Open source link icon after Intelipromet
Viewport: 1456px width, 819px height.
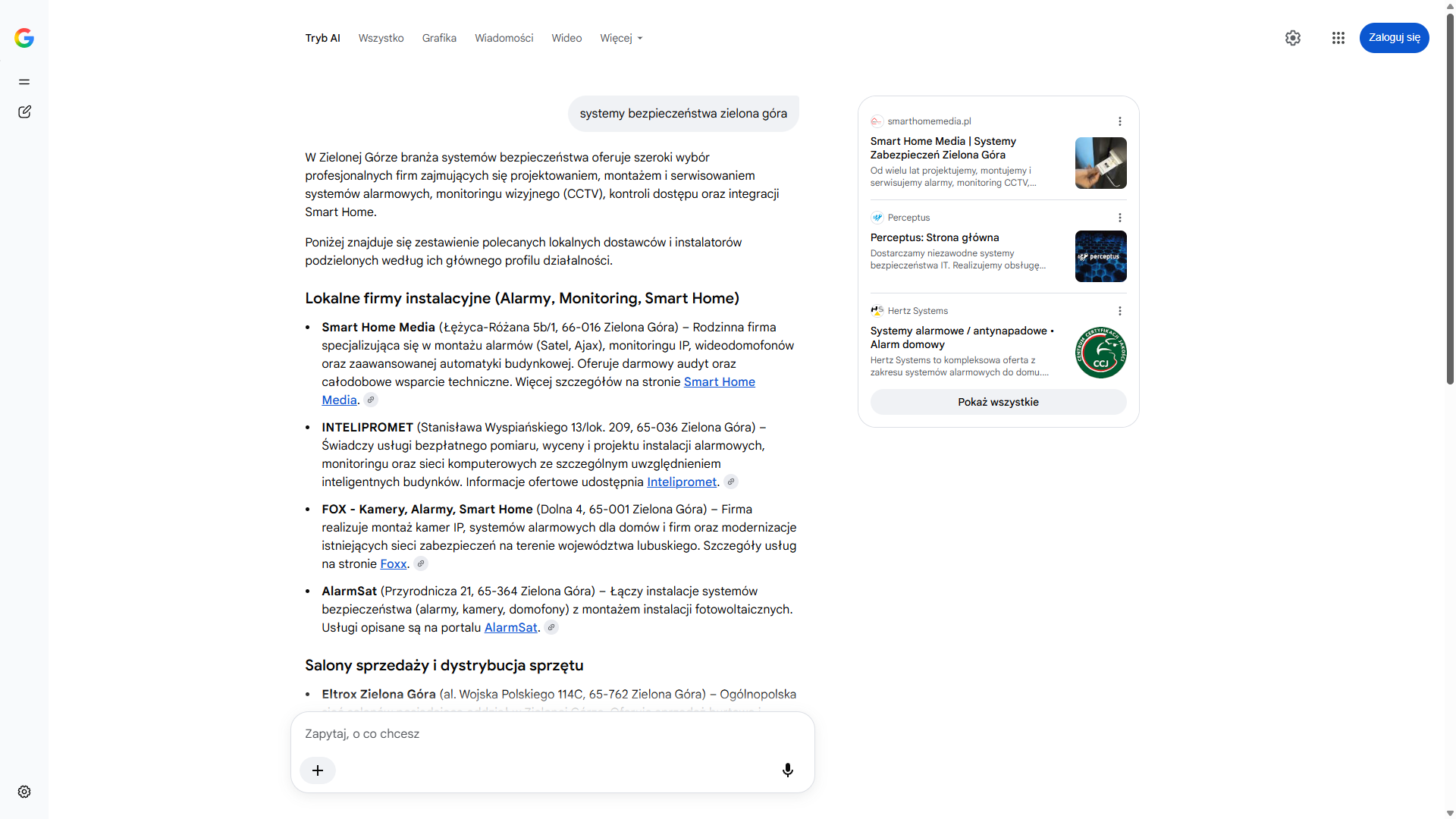click(731, 482)
